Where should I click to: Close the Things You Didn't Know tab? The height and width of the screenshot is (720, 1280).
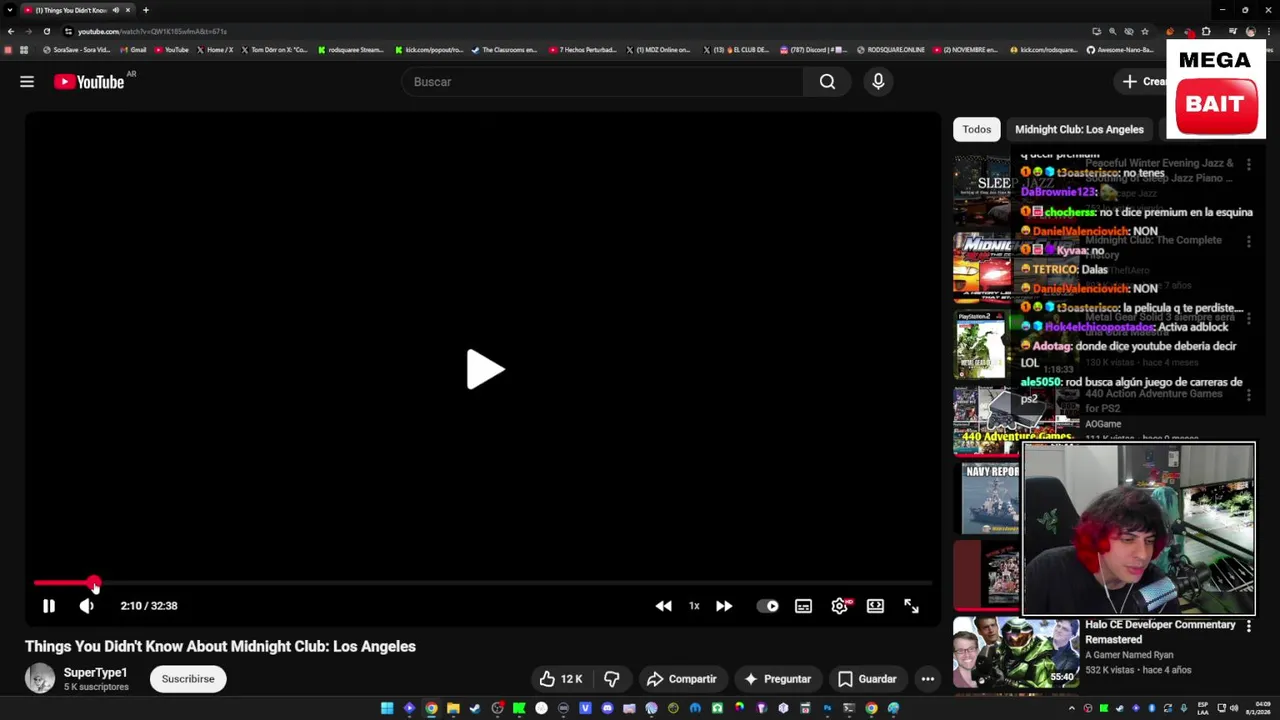128,10
